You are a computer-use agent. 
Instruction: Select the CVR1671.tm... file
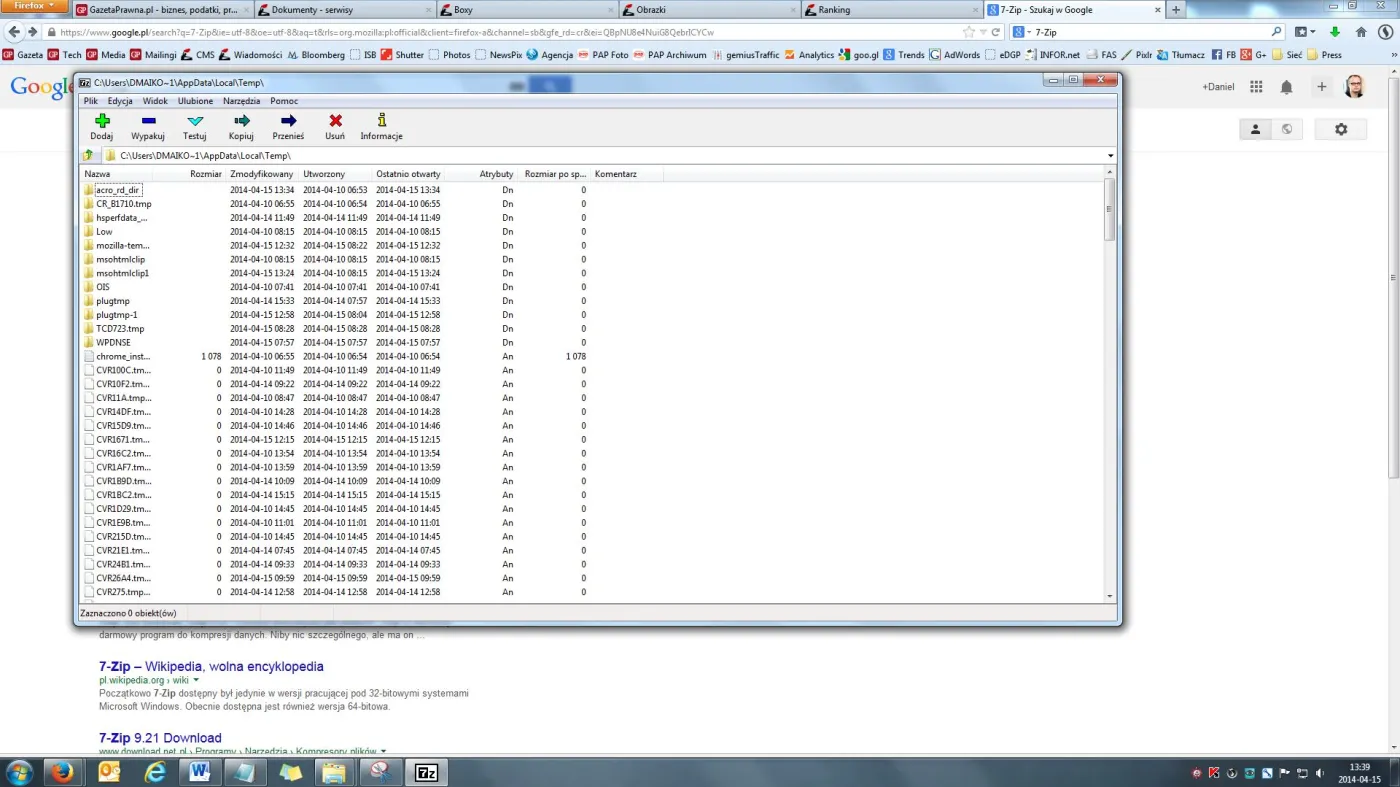click(x=123, y=440)
